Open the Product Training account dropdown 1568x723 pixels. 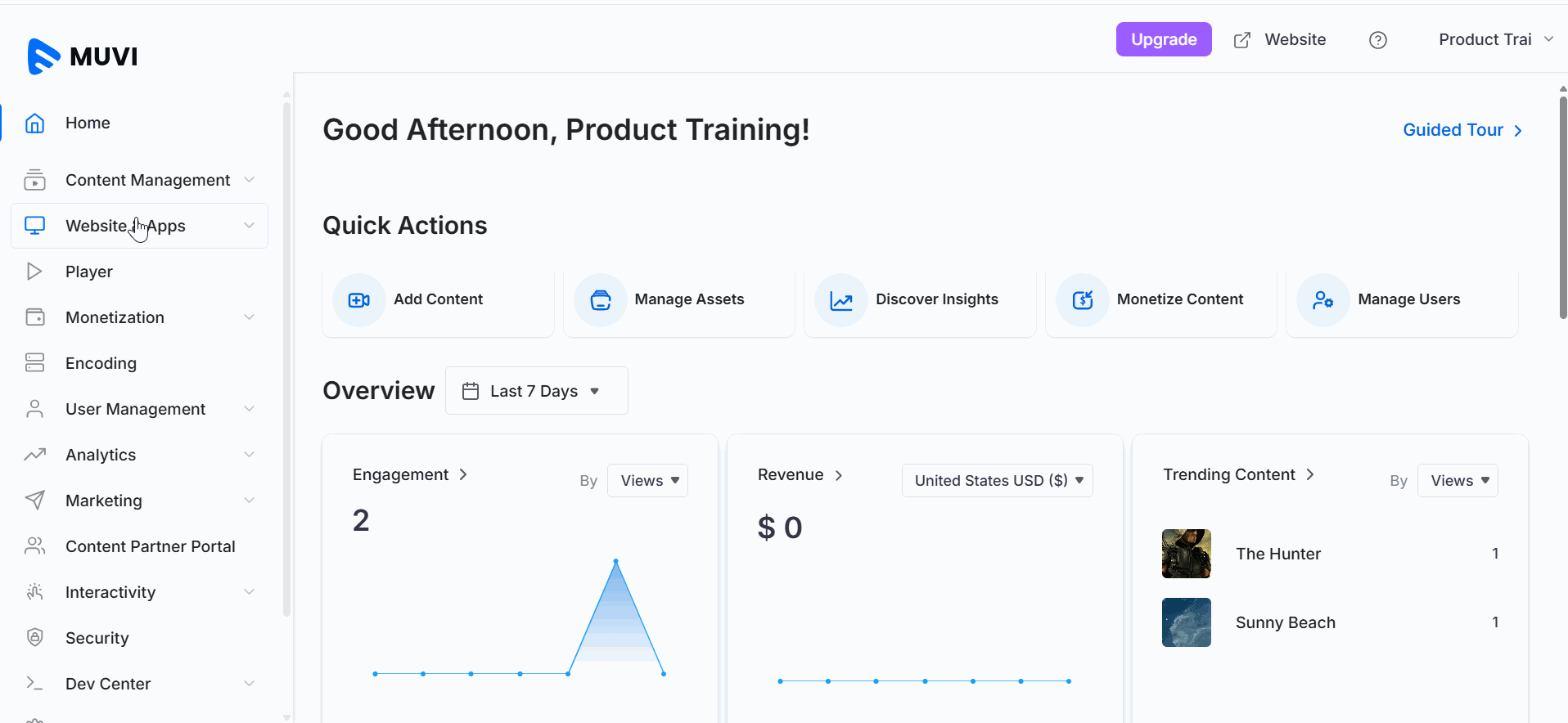pyautogui.click(x=1494, y=40)
